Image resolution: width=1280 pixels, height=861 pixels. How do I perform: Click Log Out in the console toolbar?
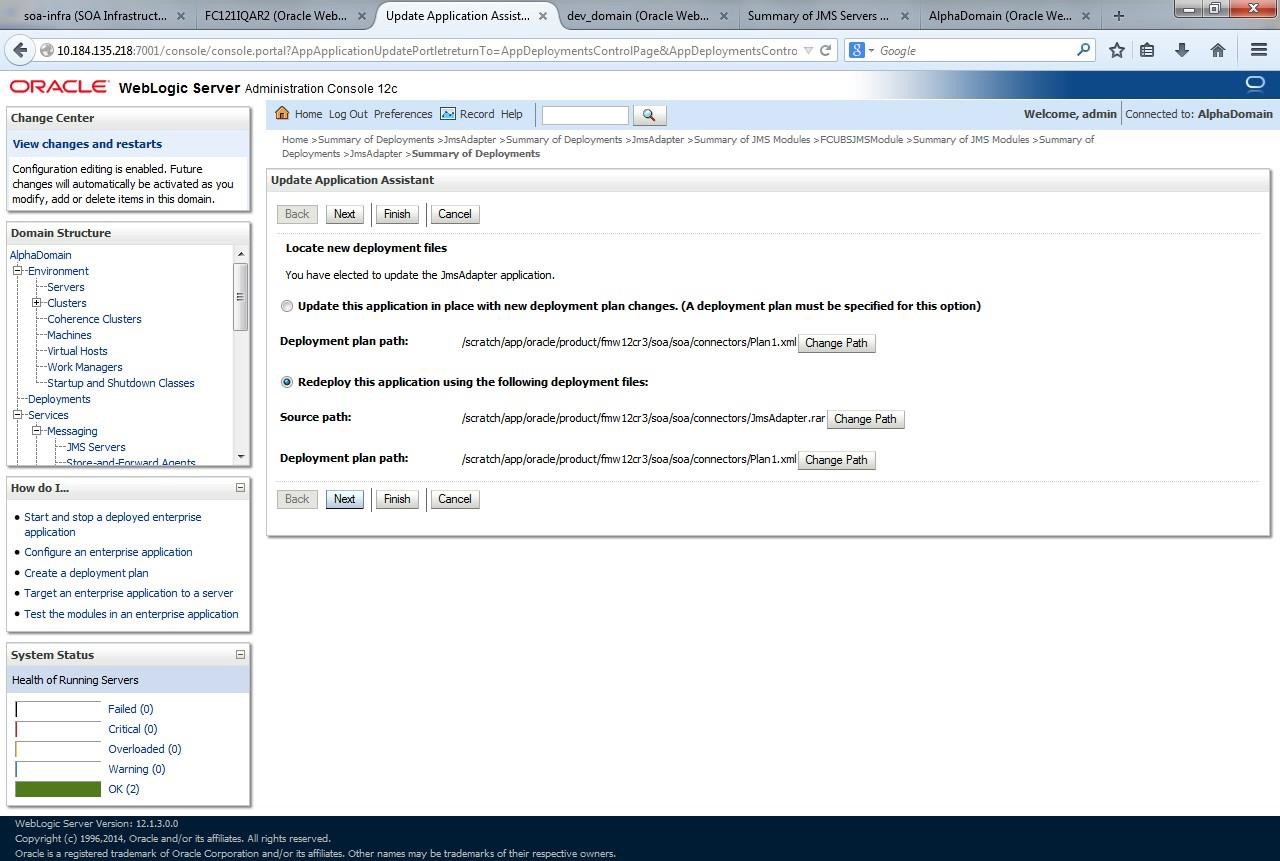pos(348,114)
